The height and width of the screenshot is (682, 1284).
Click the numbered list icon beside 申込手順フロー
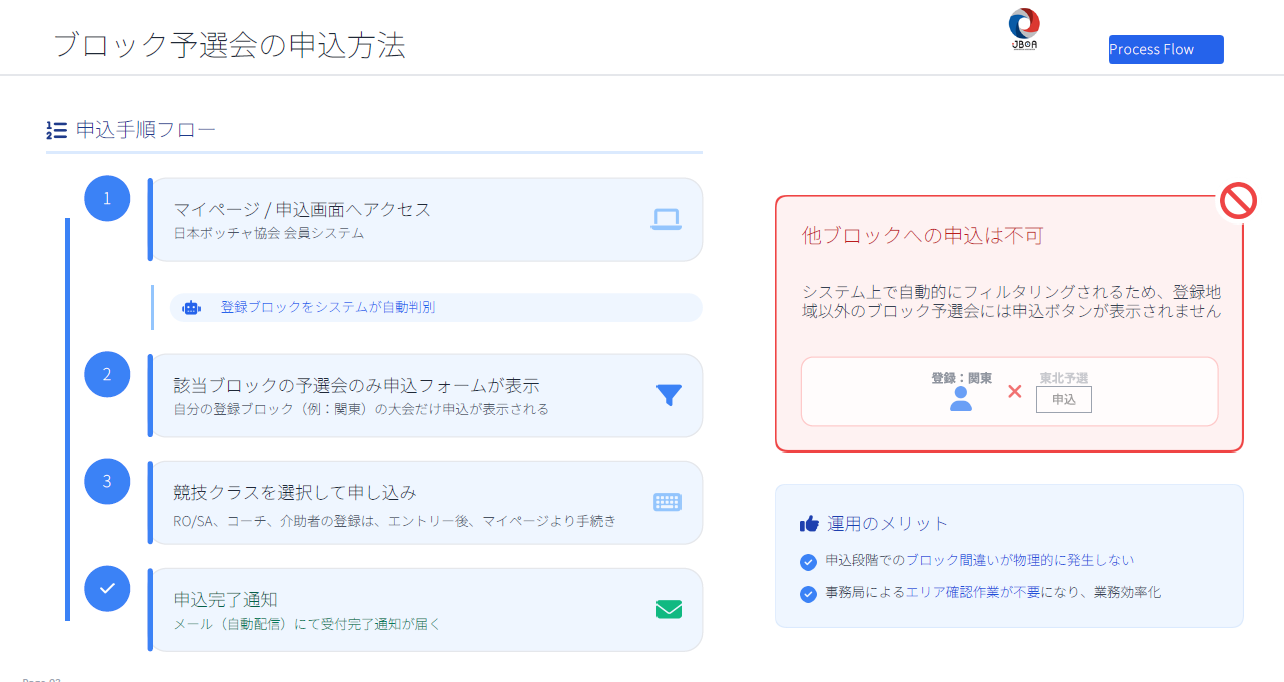(57, 130)
